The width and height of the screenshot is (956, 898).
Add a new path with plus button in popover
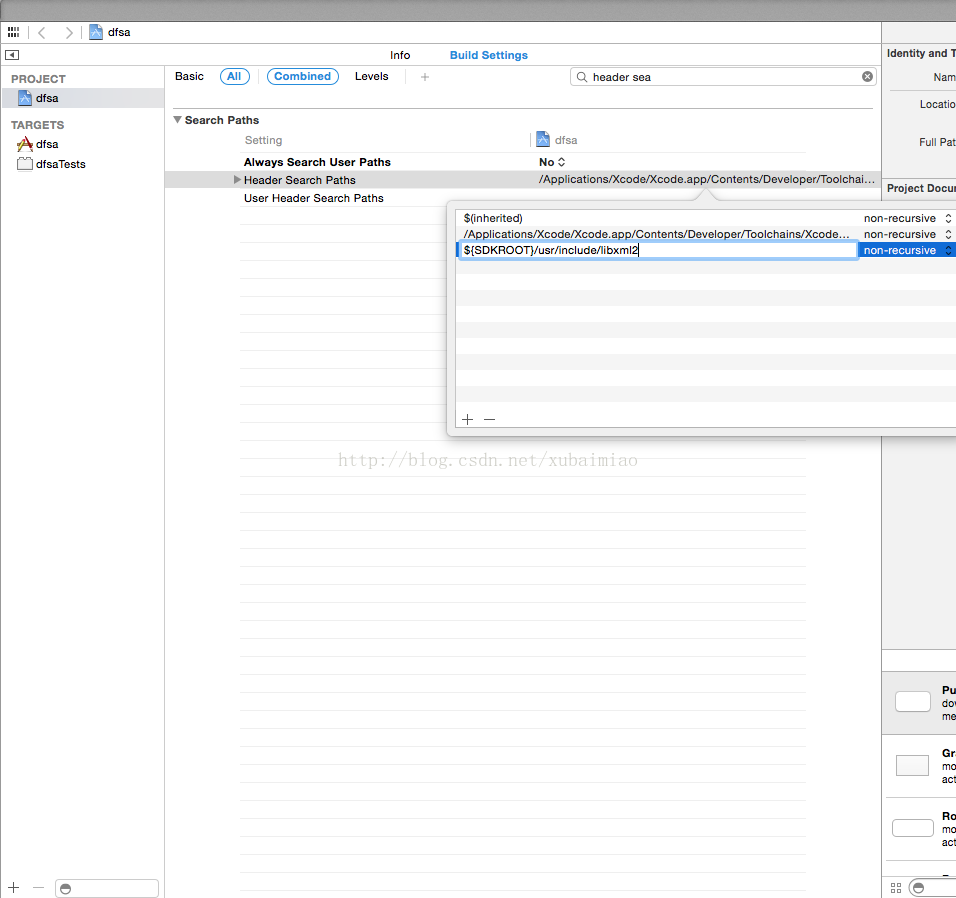pyautogui.click(x=468, y=419)
